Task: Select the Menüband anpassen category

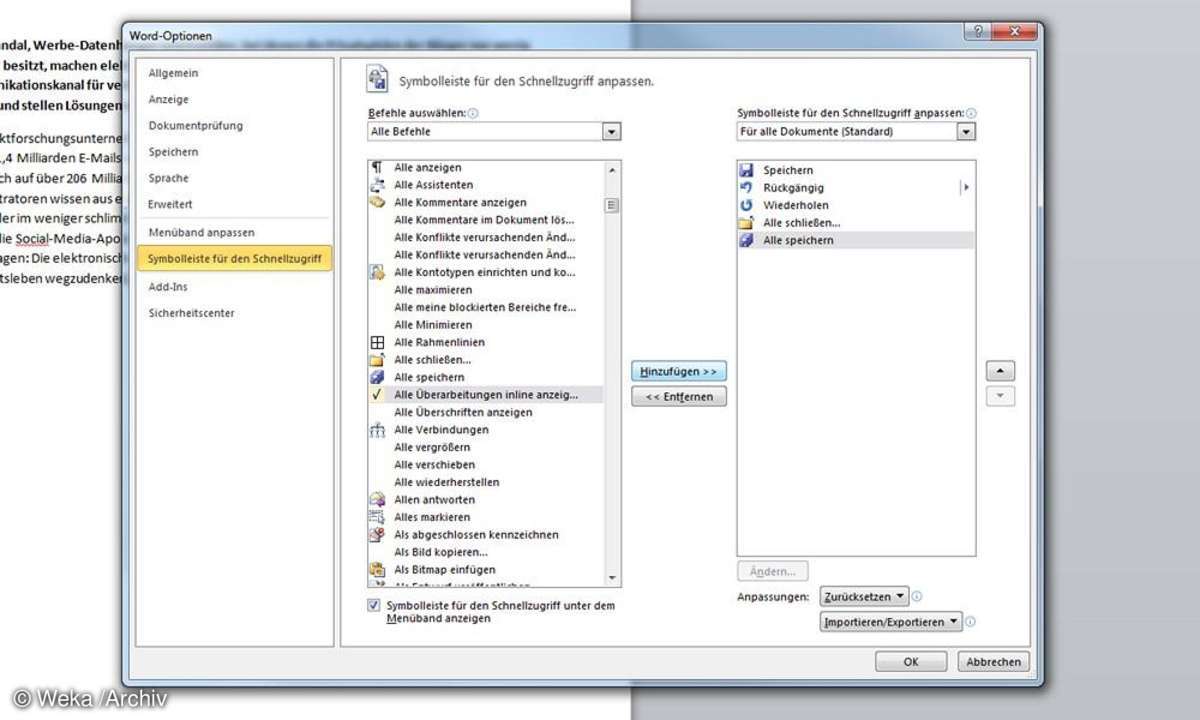Action: pos(201,232)
